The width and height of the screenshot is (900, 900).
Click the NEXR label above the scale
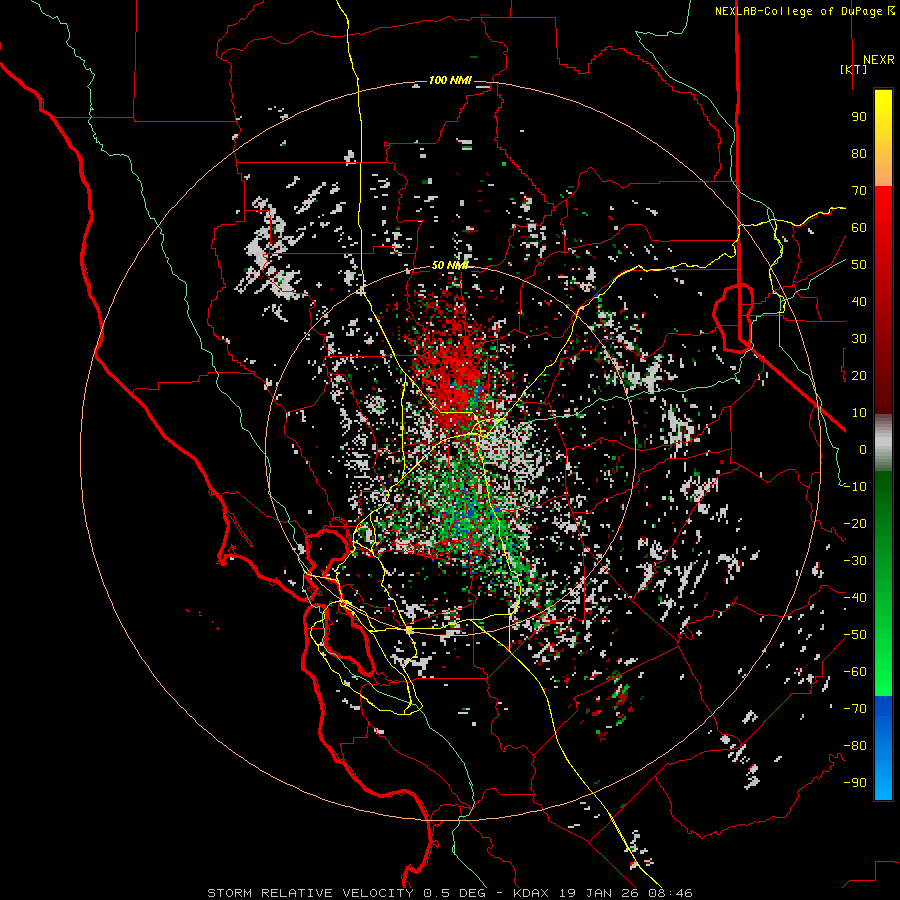point(878,60)
